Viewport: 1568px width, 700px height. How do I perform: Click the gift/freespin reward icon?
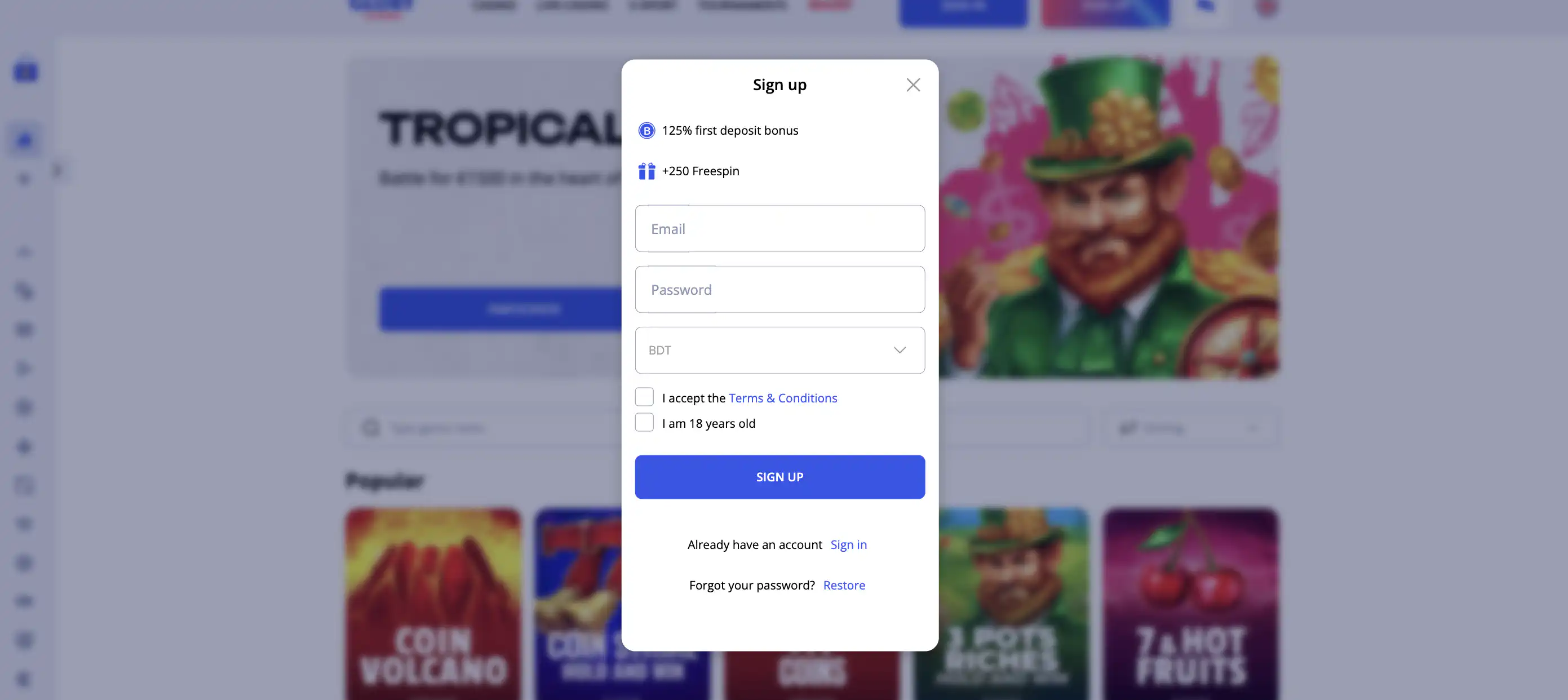[647, 171]
